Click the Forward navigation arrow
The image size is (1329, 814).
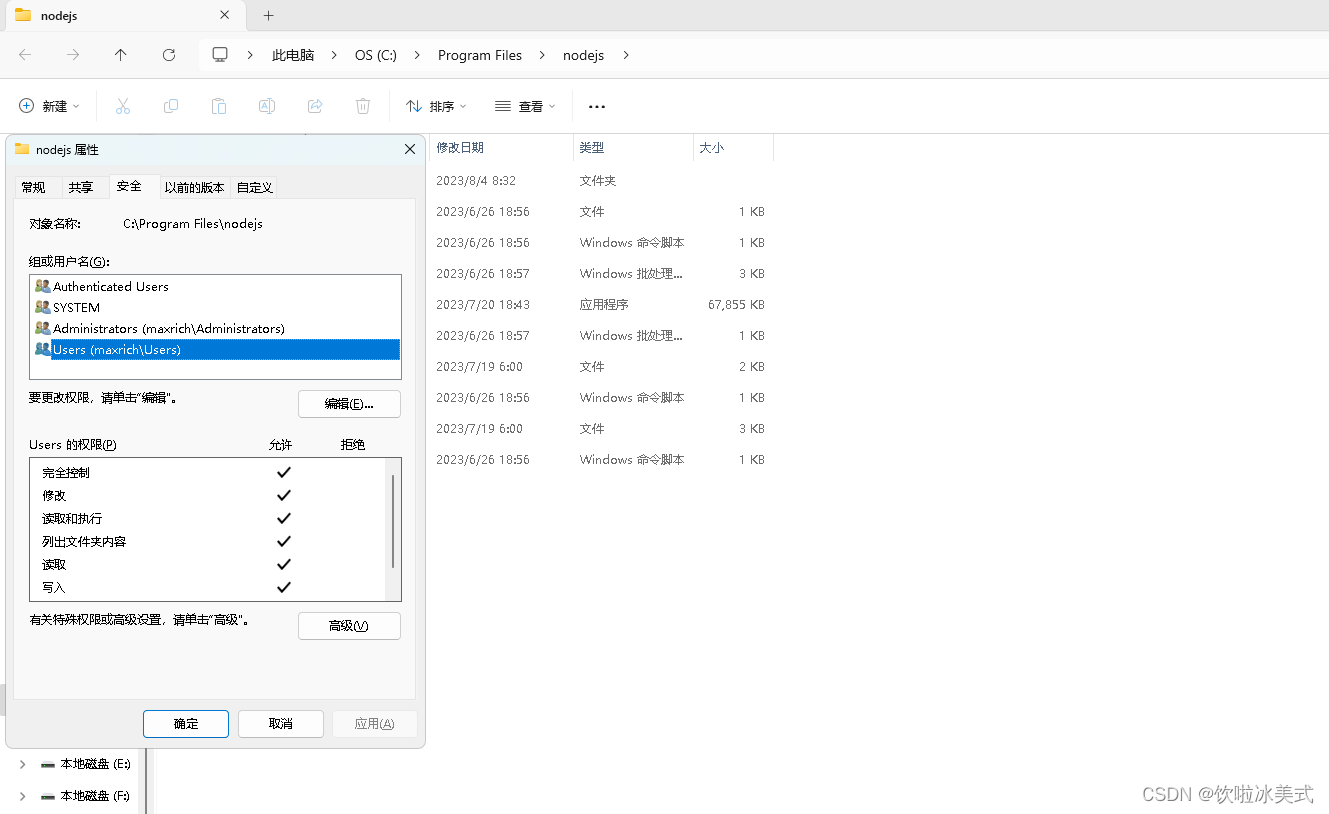(73, 55)
